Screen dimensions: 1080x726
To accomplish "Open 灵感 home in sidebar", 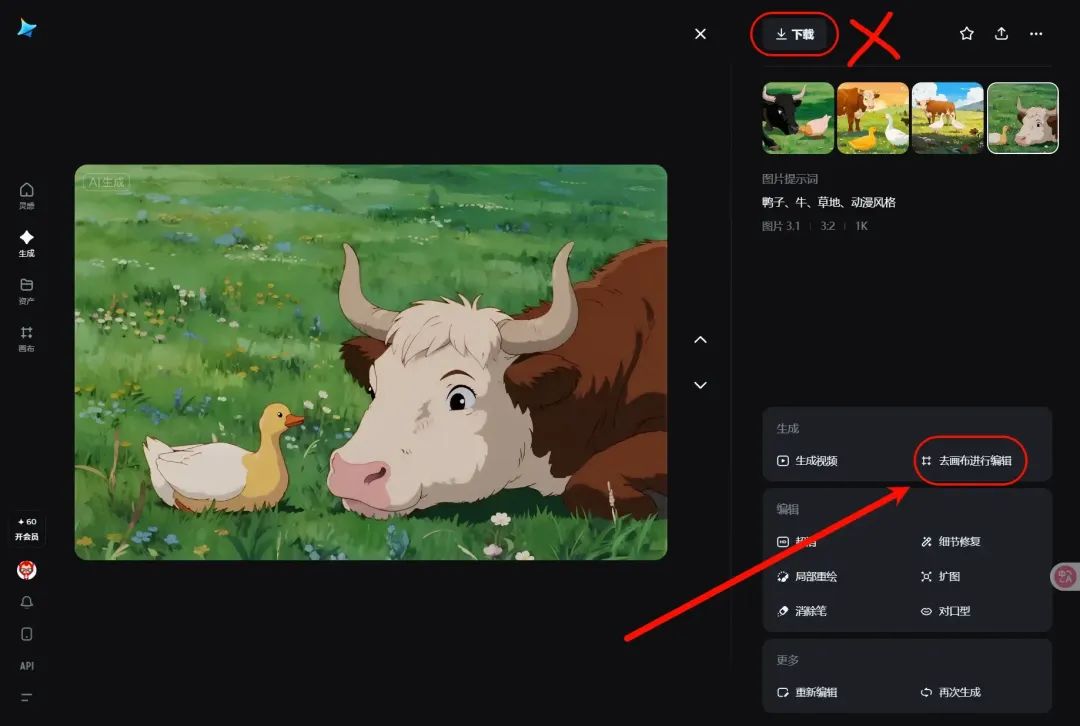I will pos(26,196).
